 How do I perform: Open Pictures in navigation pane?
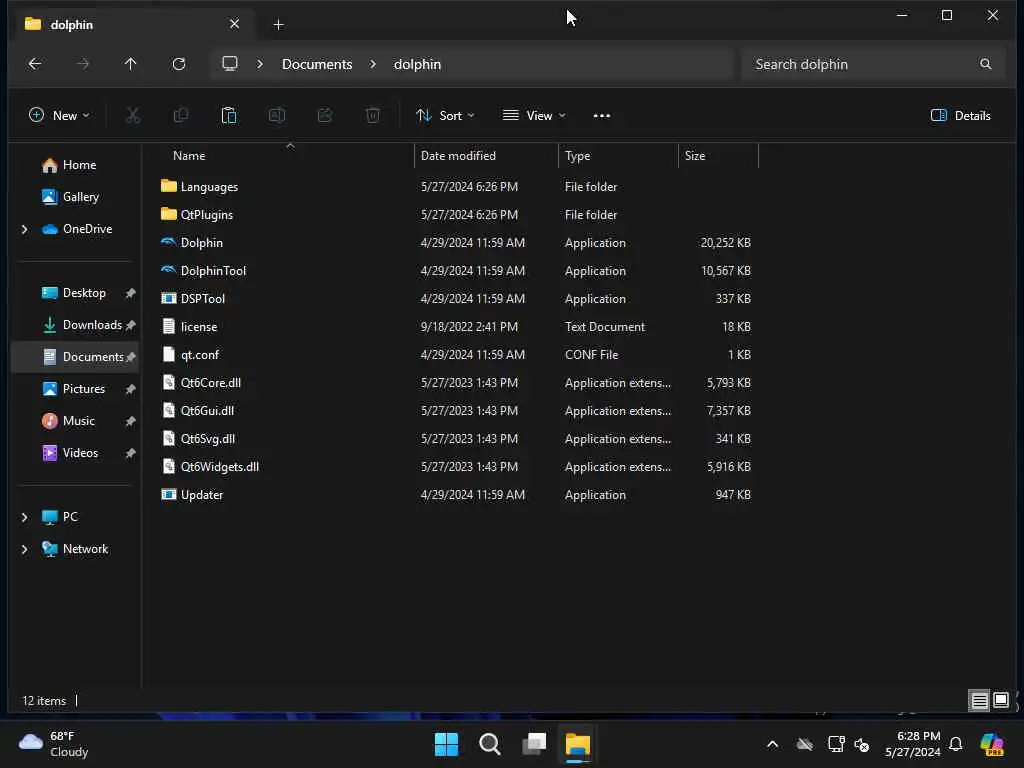click(x=73, y=389)
